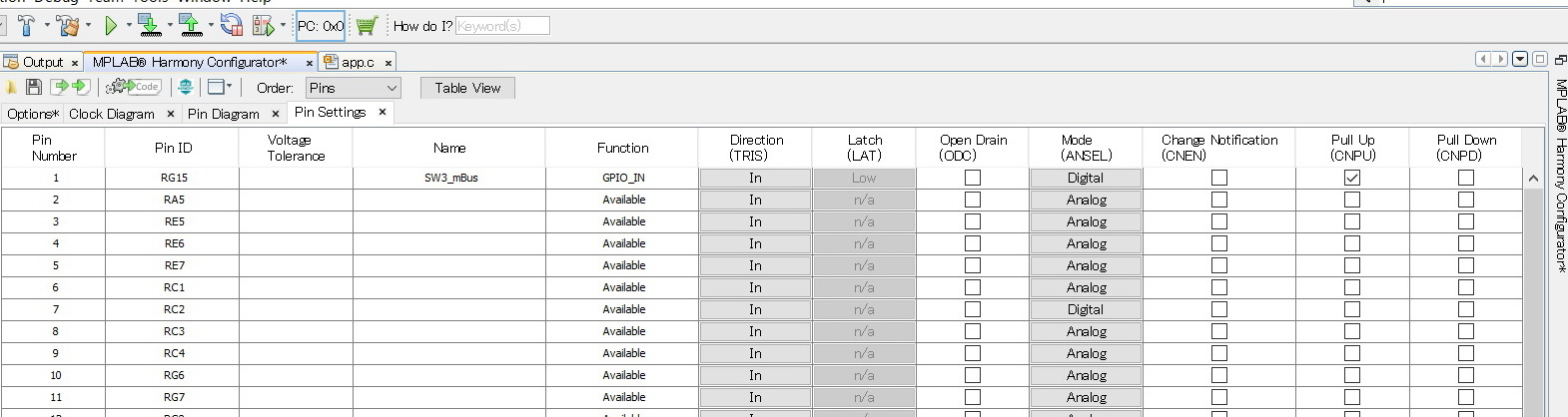Click the download-to-device program icon
The image size is (1568, 417).
point(149,26)
